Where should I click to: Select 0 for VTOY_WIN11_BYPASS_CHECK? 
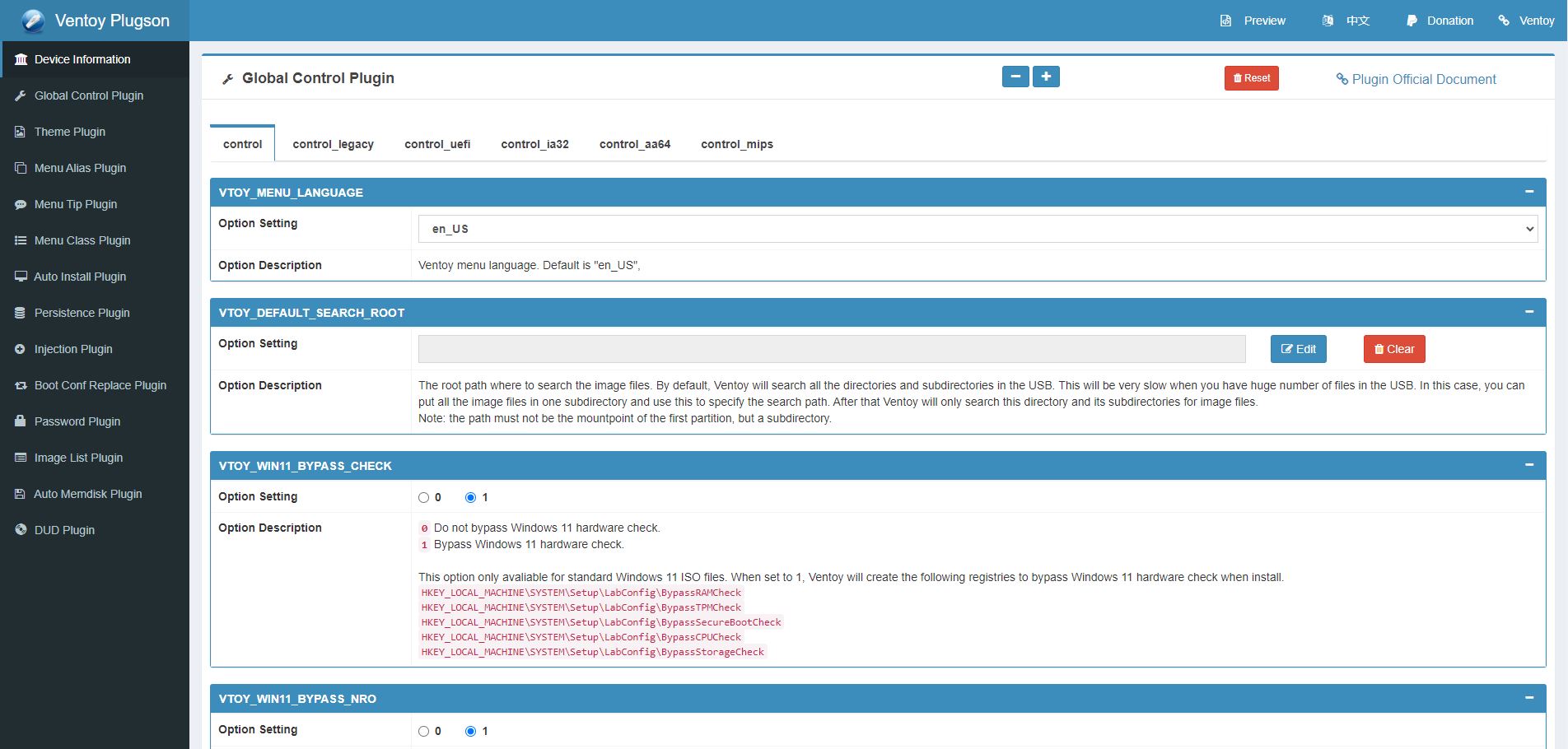click(x=423, y=497)
